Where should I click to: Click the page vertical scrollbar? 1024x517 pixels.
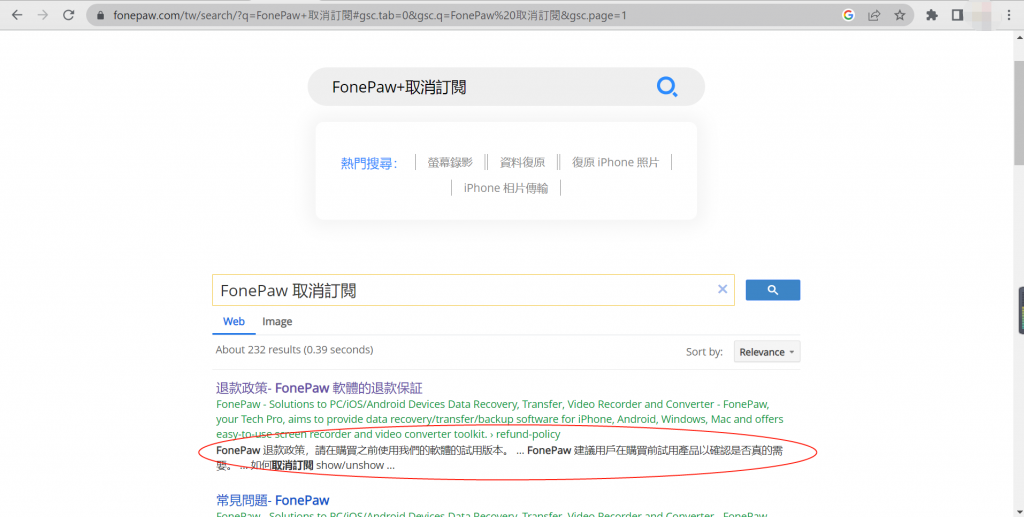(x=1018, y=111)
